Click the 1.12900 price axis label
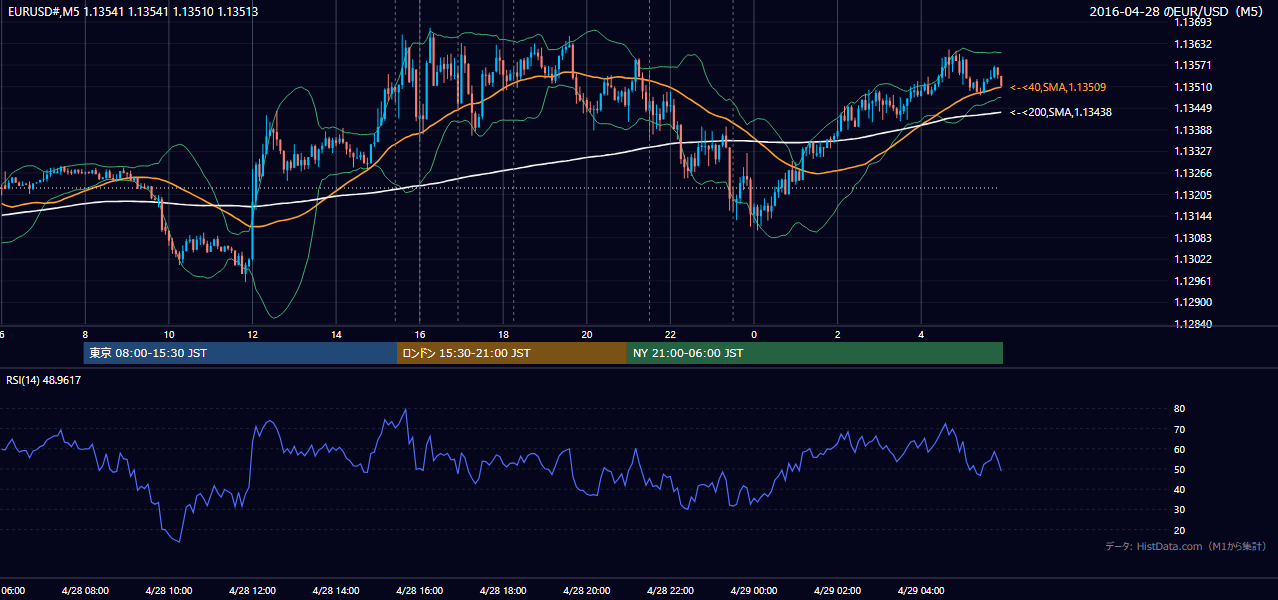The image size is (1278, 600). pos(1194,302)
